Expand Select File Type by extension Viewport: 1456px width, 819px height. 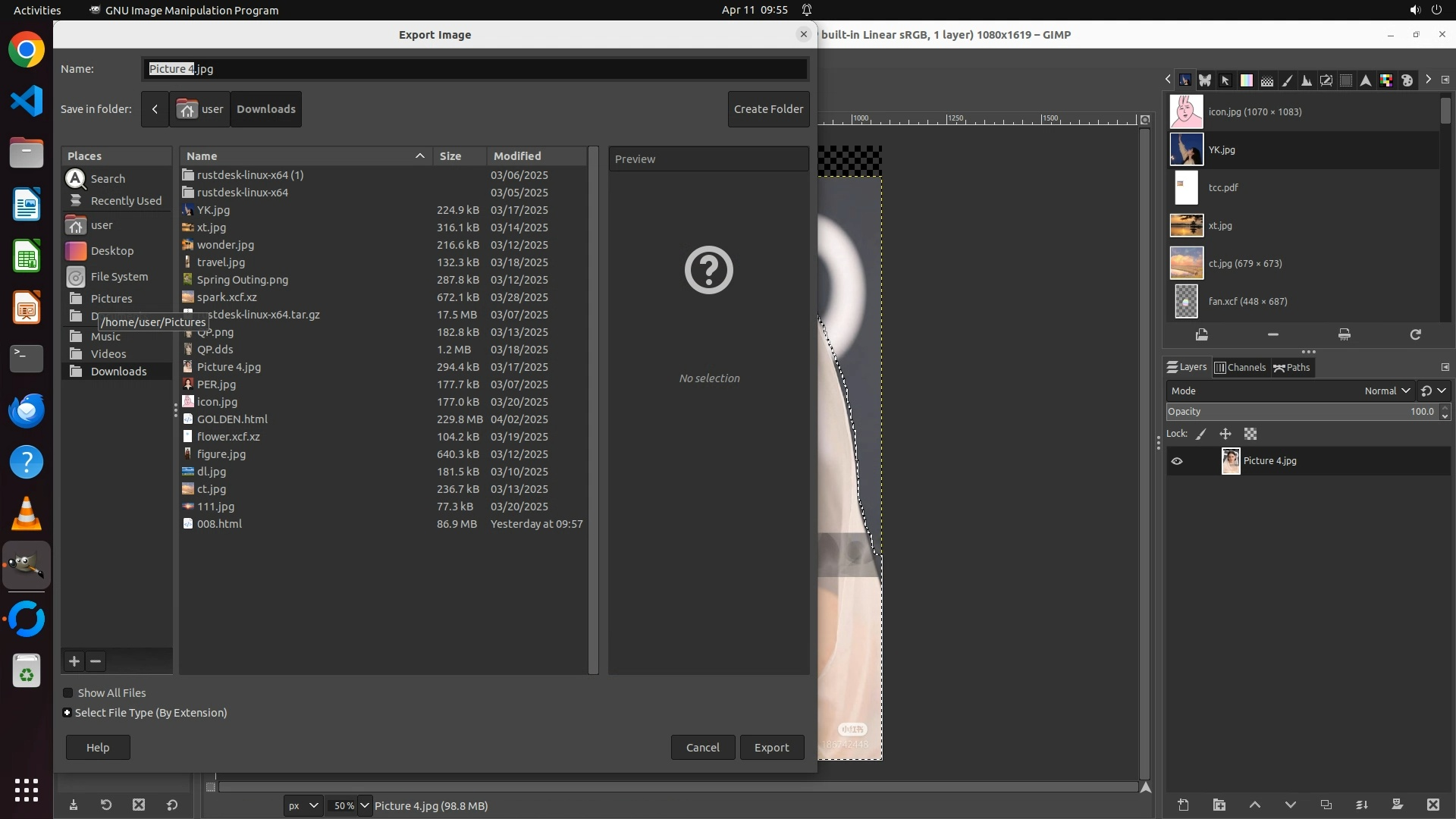coord(67,713)
